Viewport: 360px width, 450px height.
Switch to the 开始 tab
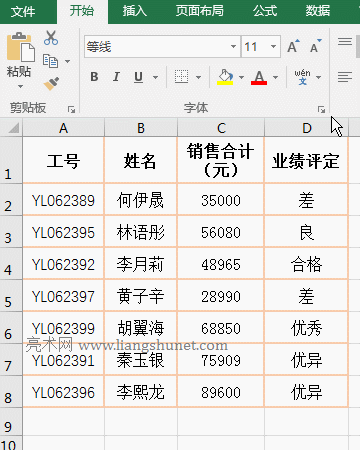point(82,11)
